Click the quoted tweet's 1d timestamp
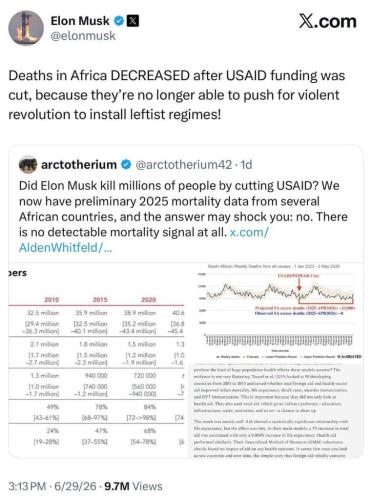The image size is (372, 500). [246, 165]
